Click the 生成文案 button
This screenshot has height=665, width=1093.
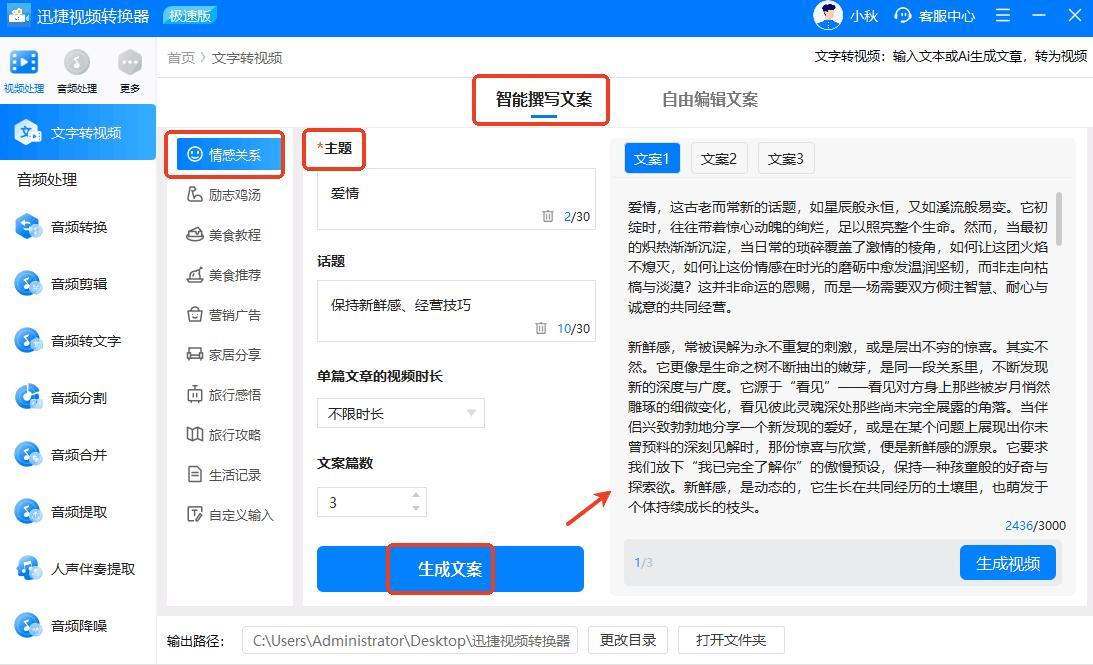pyautogui.click(x=450, y=569)
